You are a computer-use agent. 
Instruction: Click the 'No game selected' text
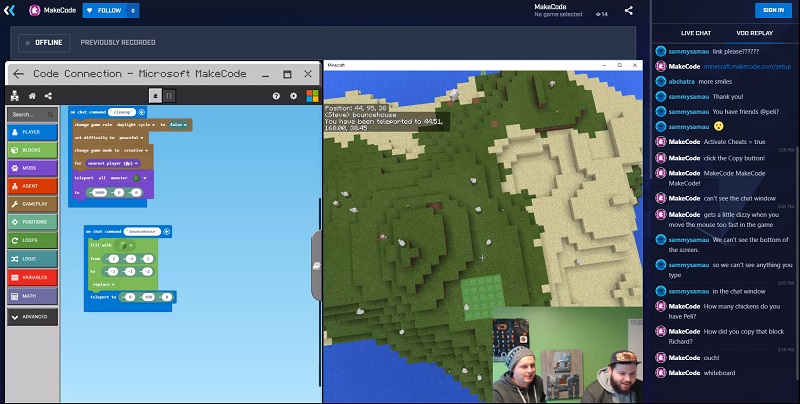coord(558,14)
